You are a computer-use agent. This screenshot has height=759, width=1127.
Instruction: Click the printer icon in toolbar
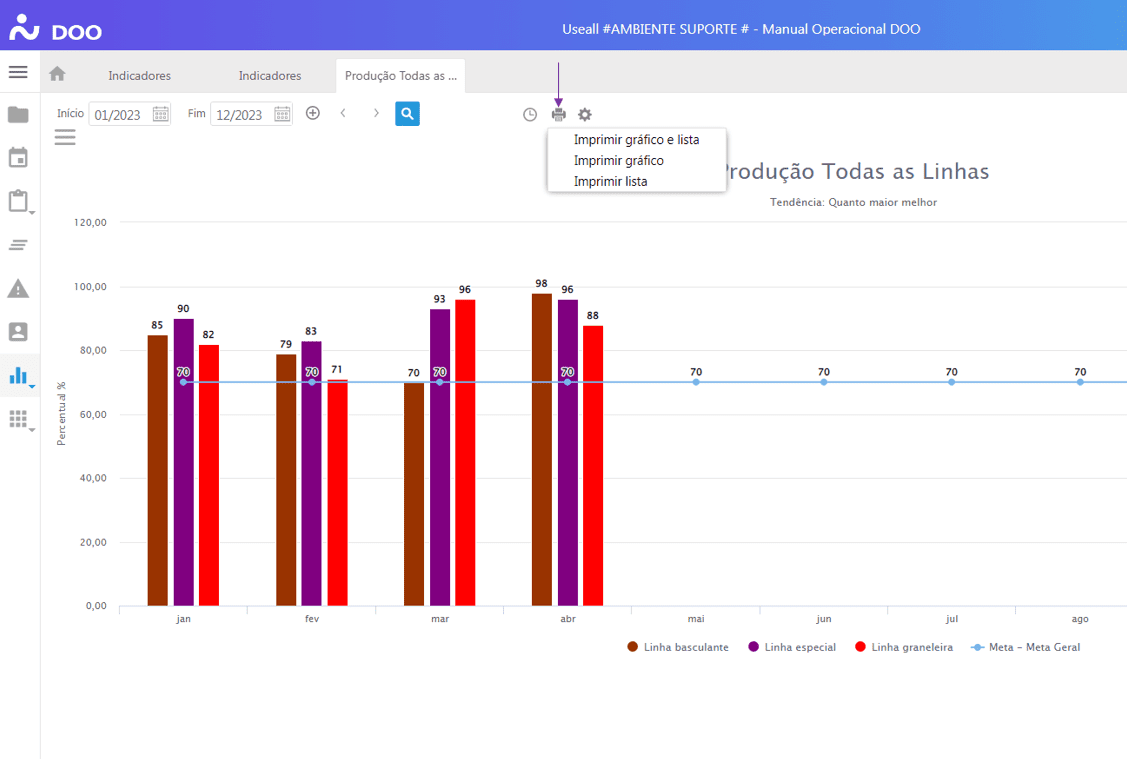tap(559, 115)
